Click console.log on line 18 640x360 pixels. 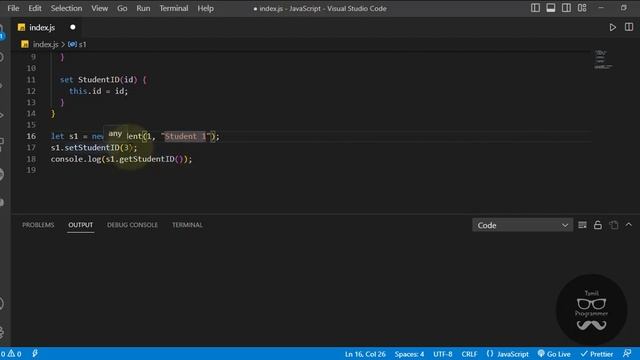pyautogui.click(x=76, y=159)
